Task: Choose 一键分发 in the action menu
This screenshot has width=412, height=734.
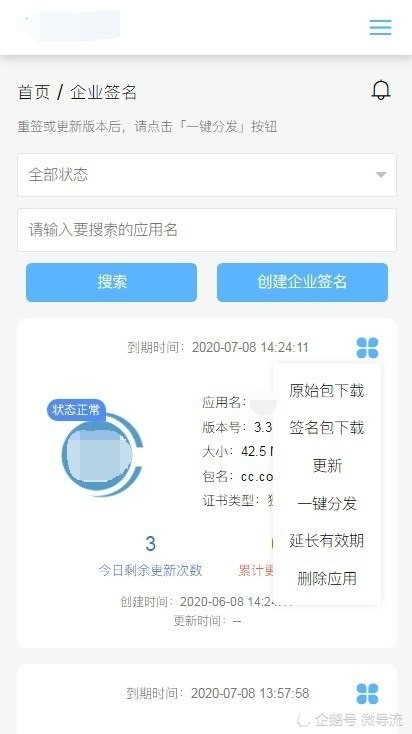Action: pos(327,503)
